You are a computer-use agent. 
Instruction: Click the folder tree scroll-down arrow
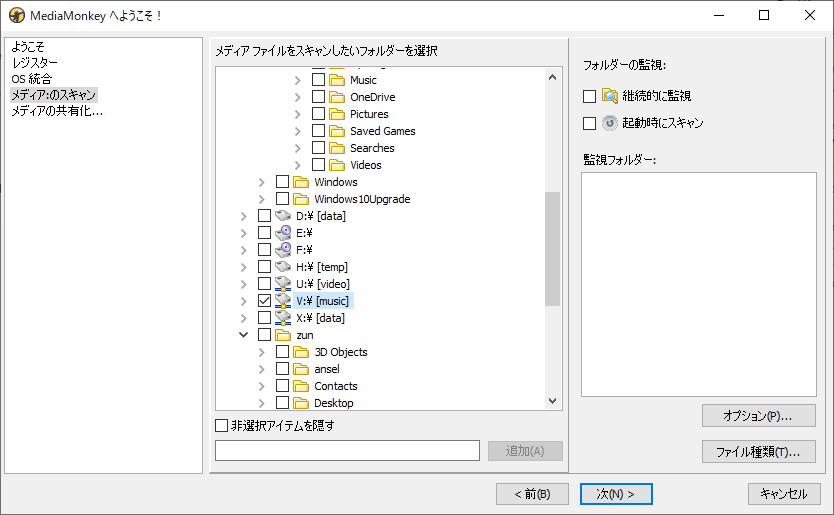pyautogui.click(x=552, y=401)
